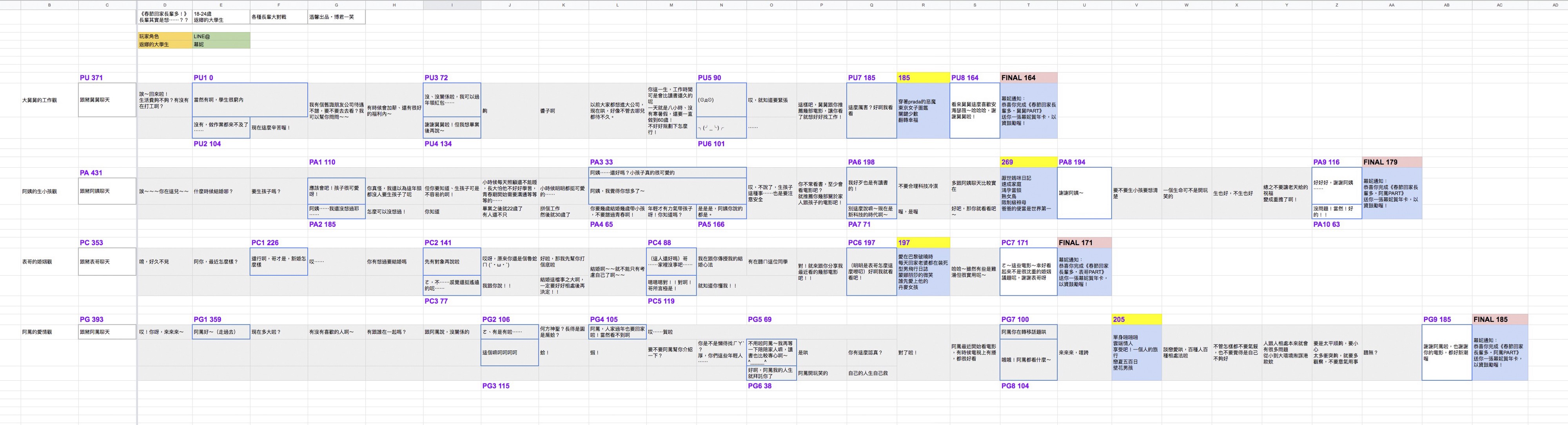This screenshot has width=1568, height=425.
Task: Select column AA header
Action: pos(1392,5)
